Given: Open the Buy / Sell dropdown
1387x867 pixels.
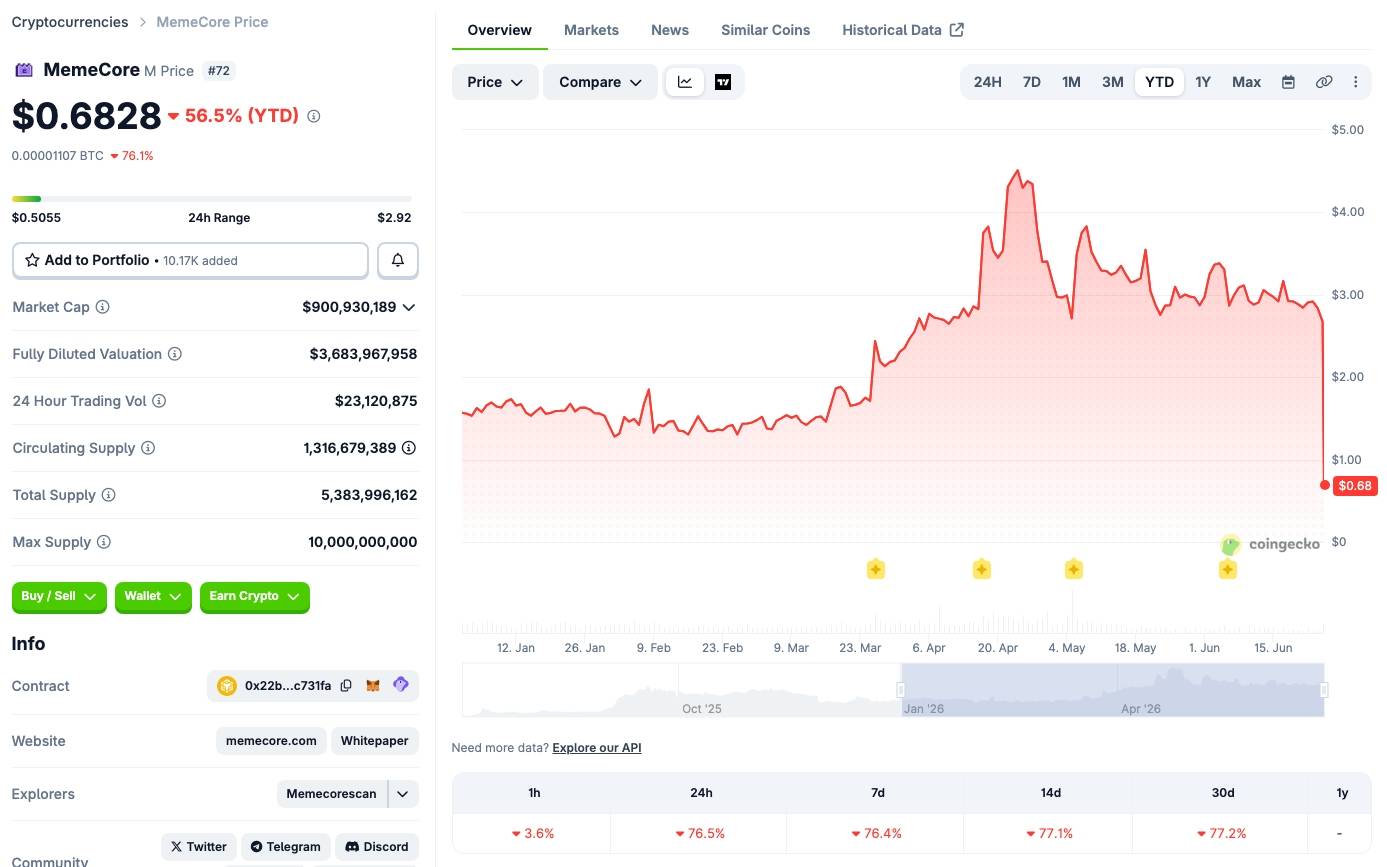Looking at the screenshot, I should click(59, 597).
